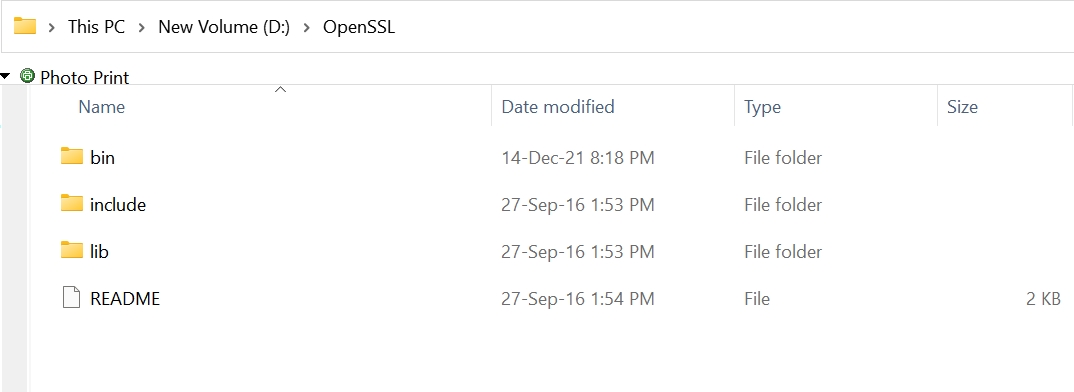The width and height of the screenshot is (1074, 392).
Task: Expand chevron after This PC breadcrumb
Action: 142,27
